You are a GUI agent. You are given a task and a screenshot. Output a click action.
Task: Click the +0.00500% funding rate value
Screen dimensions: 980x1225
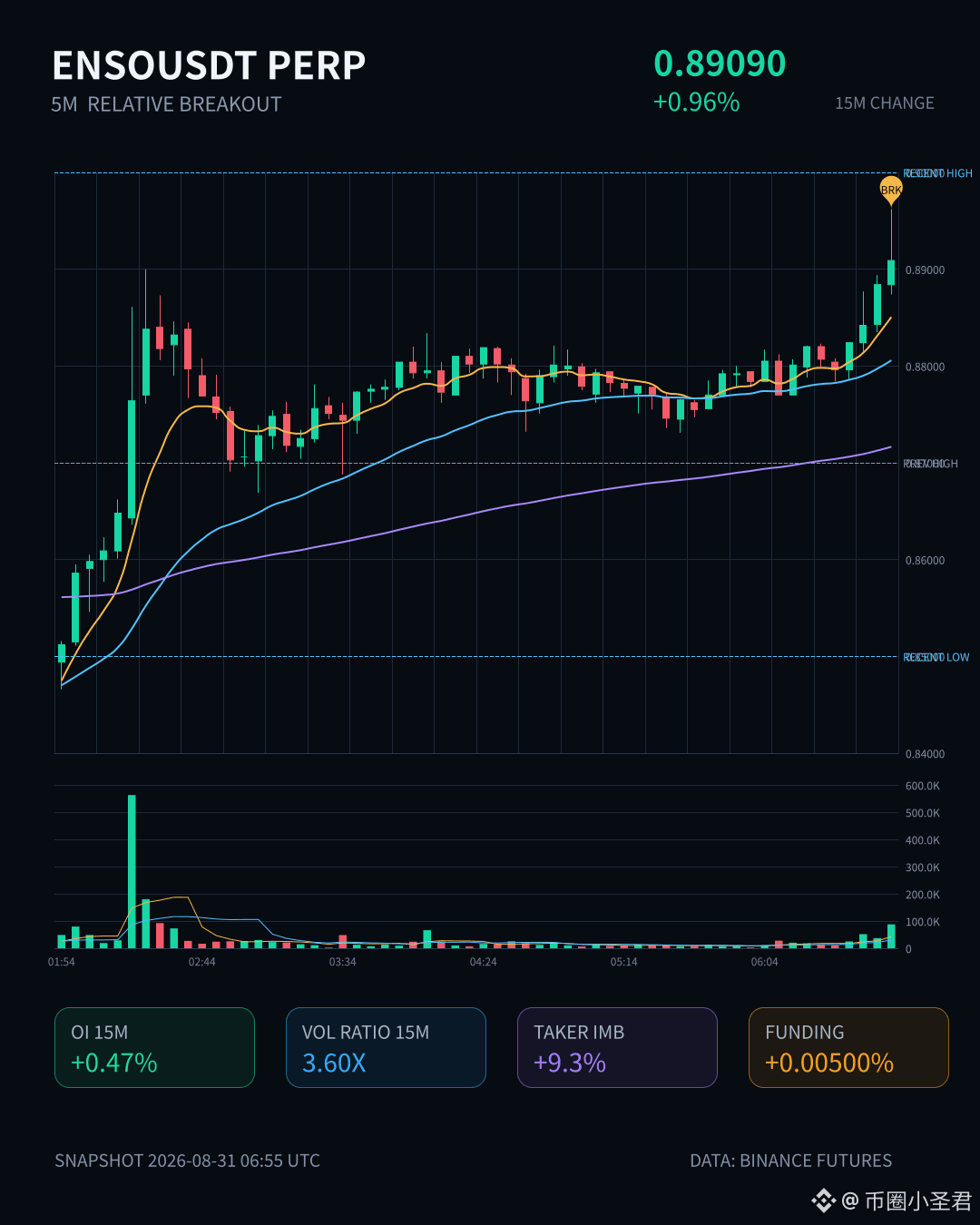[829, 1063]
